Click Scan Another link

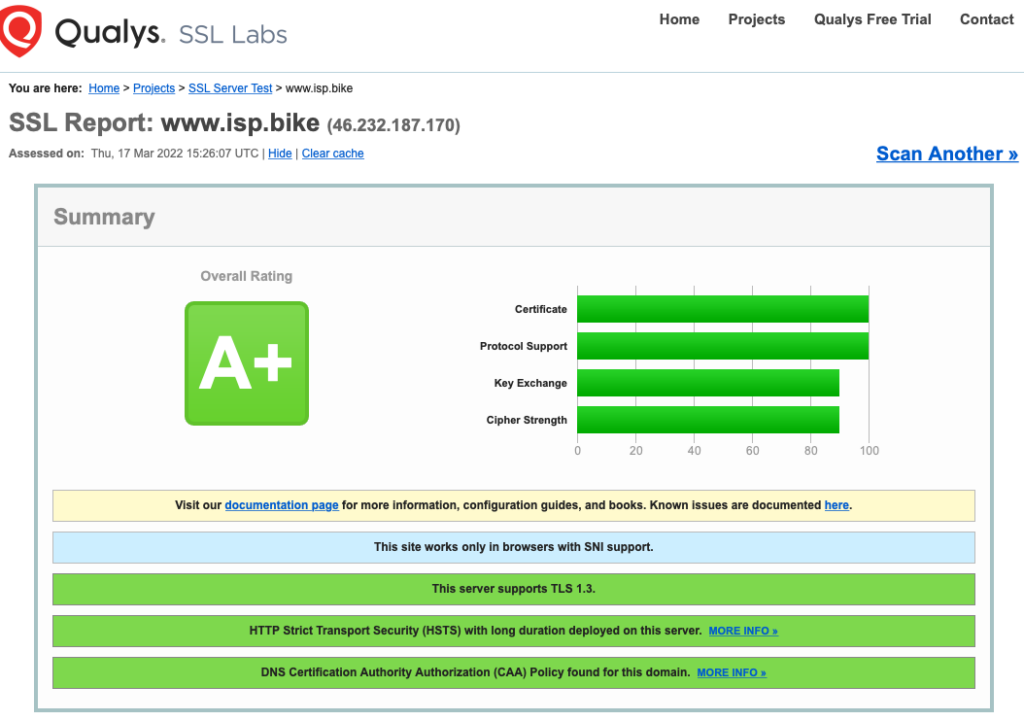(946, 153)
